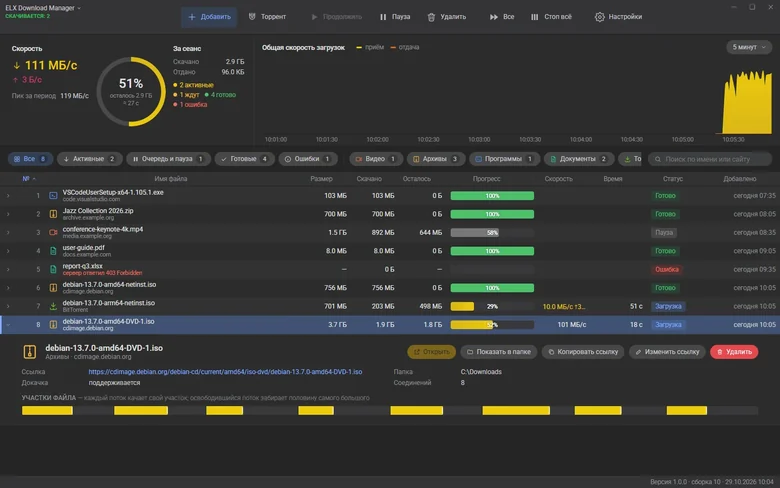The width and height of the screenshot is (780, 488).
Task: Click the Открыть button
Action: pos(431,352)
